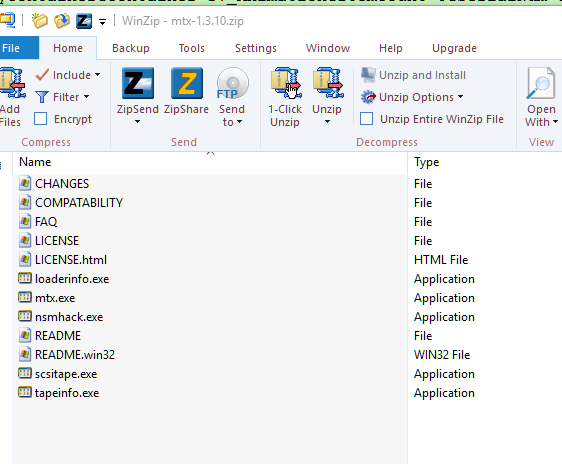This screenshot has width=562, height=464.
Task: Click the file icon beside FAQ
Action: (x=25, y=221)
